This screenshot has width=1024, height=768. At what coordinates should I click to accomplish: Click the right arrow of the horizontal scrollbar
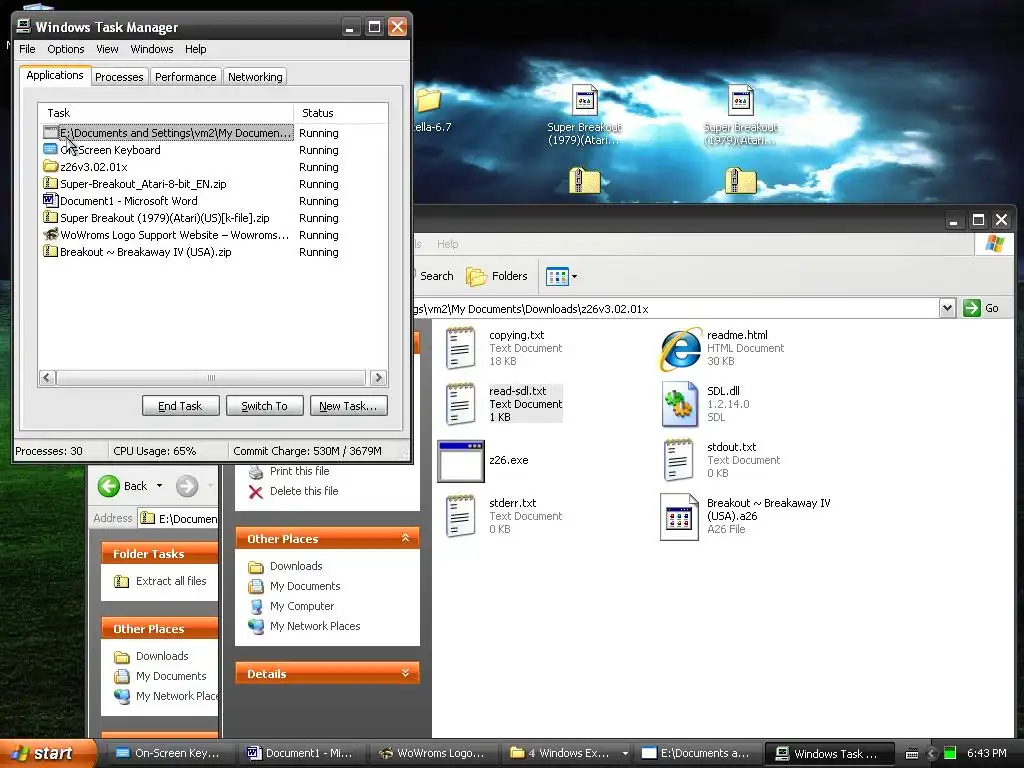coord(378,377)
